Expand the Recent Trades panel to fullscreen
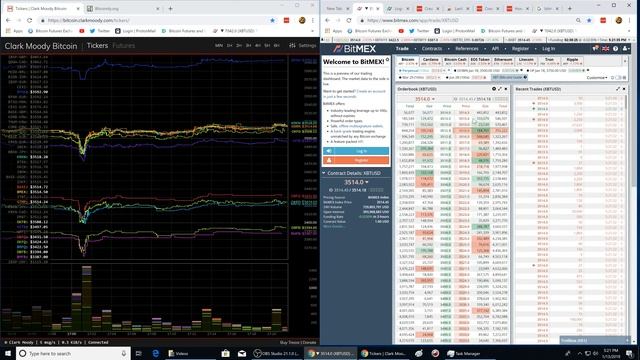 tap(618, 89)
